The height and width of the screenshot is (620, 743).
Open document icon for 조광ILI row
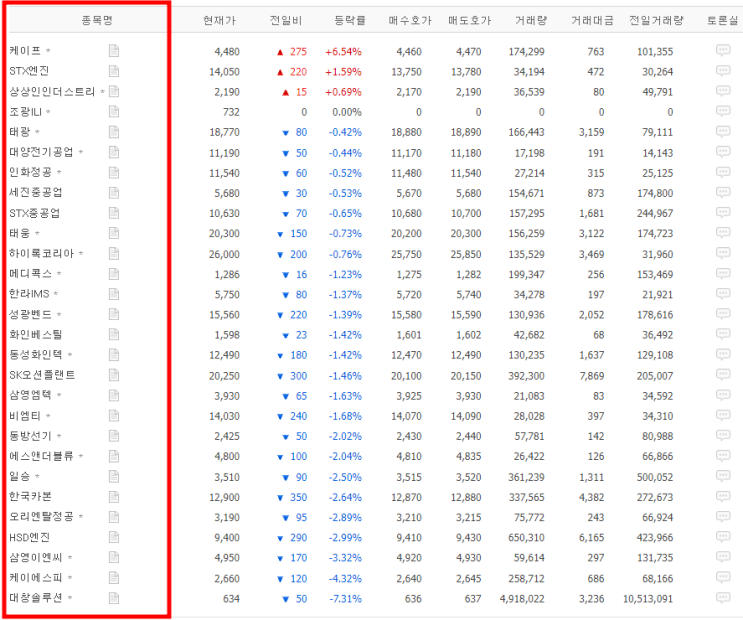click(x=114, y=111)
